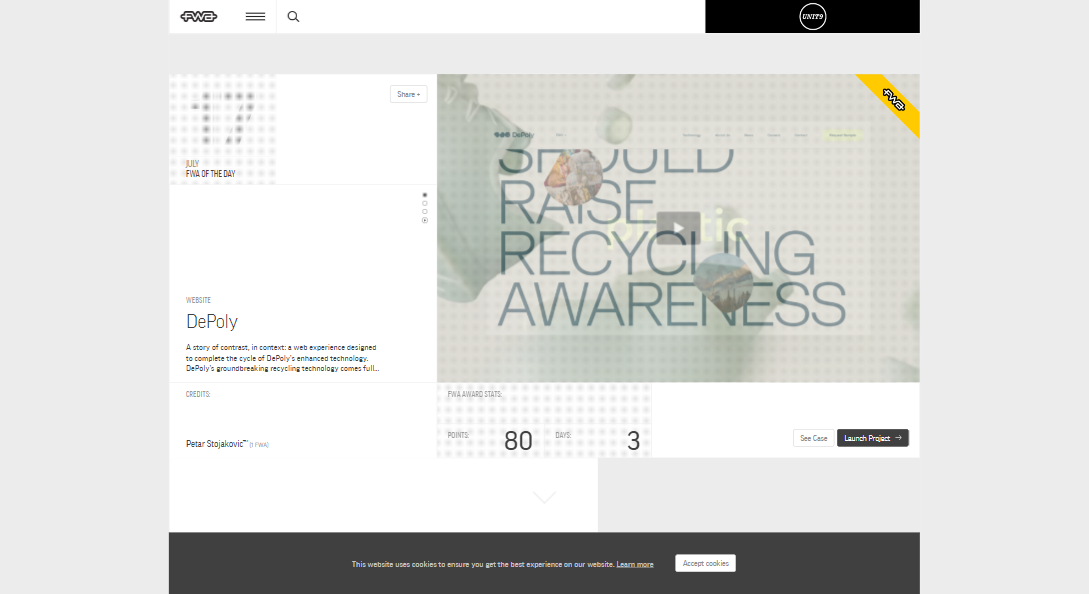
Task: Open site search with magnifier icon
Action: point(293,16)
